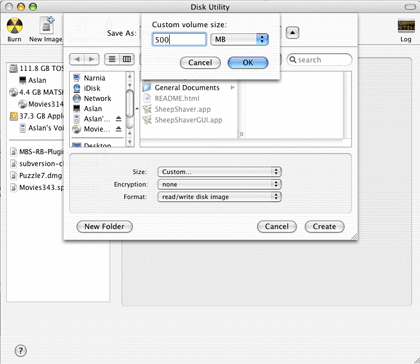Open iDisk in the sidebar
This screenshot has height=364, width=420.
coord(87,88)
